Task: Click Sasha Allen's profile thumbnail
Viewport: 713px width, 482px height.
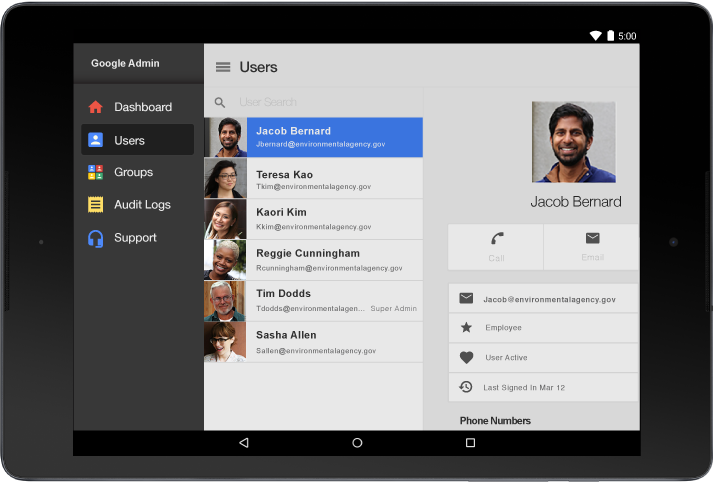Action: pos(225,342)
